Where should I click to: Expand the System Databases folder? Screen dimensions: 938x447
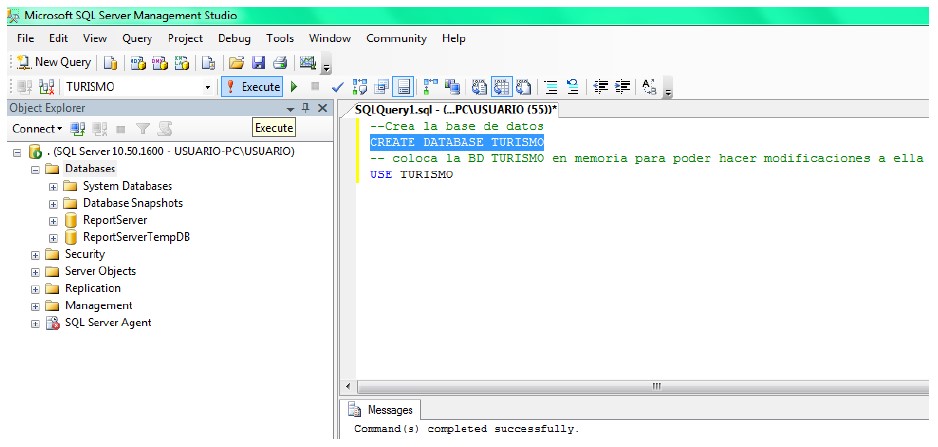[x=53, y=187]
